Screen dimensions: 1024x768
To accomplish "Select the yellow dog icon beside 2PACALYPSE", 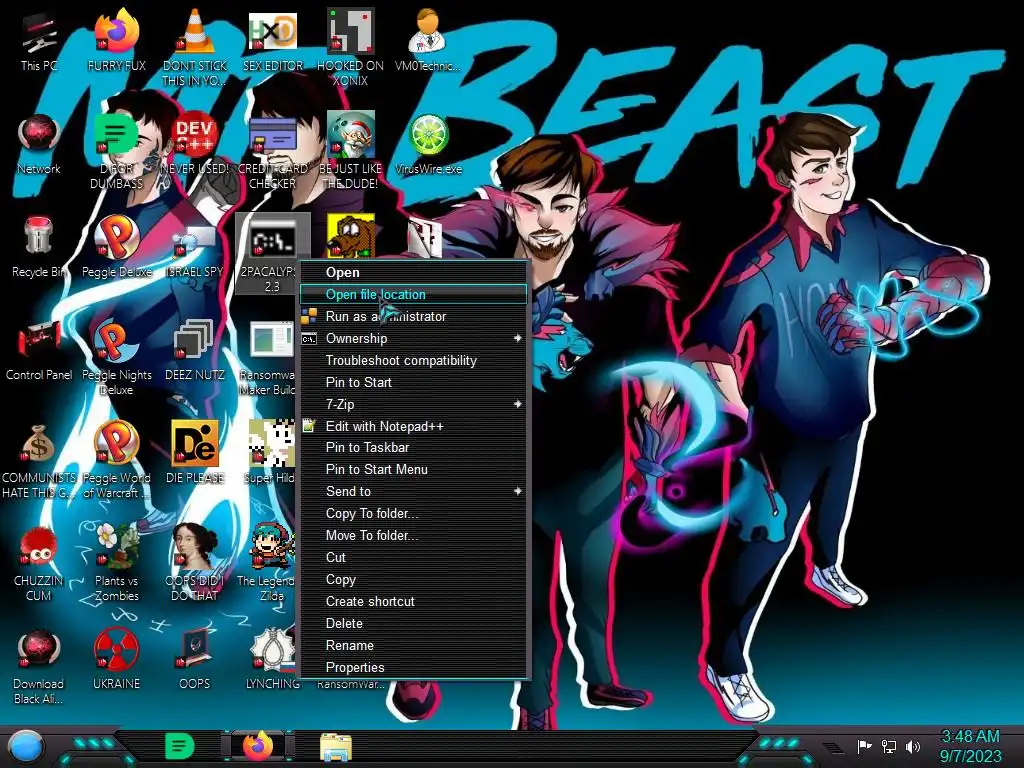I will [351, 236].
